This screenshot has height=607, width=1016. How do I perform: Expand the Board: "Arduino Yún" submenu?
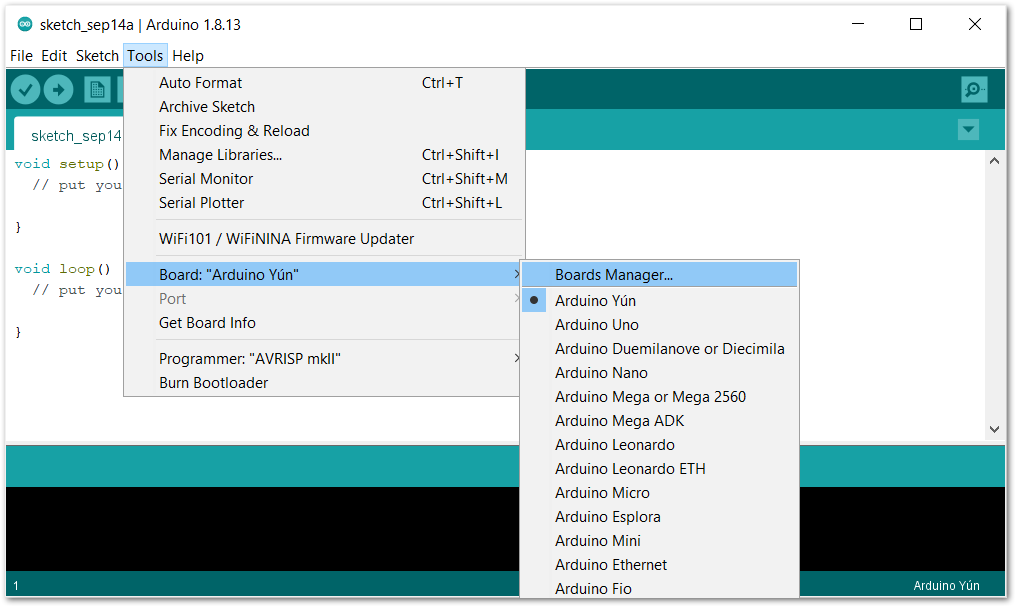point(323,275)
